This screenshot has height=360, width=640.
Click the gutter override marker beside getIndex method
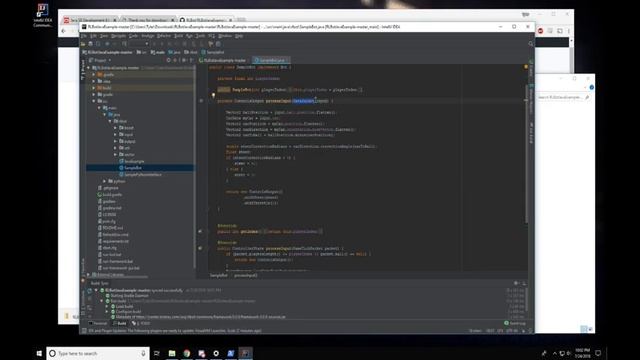(200, 231)
